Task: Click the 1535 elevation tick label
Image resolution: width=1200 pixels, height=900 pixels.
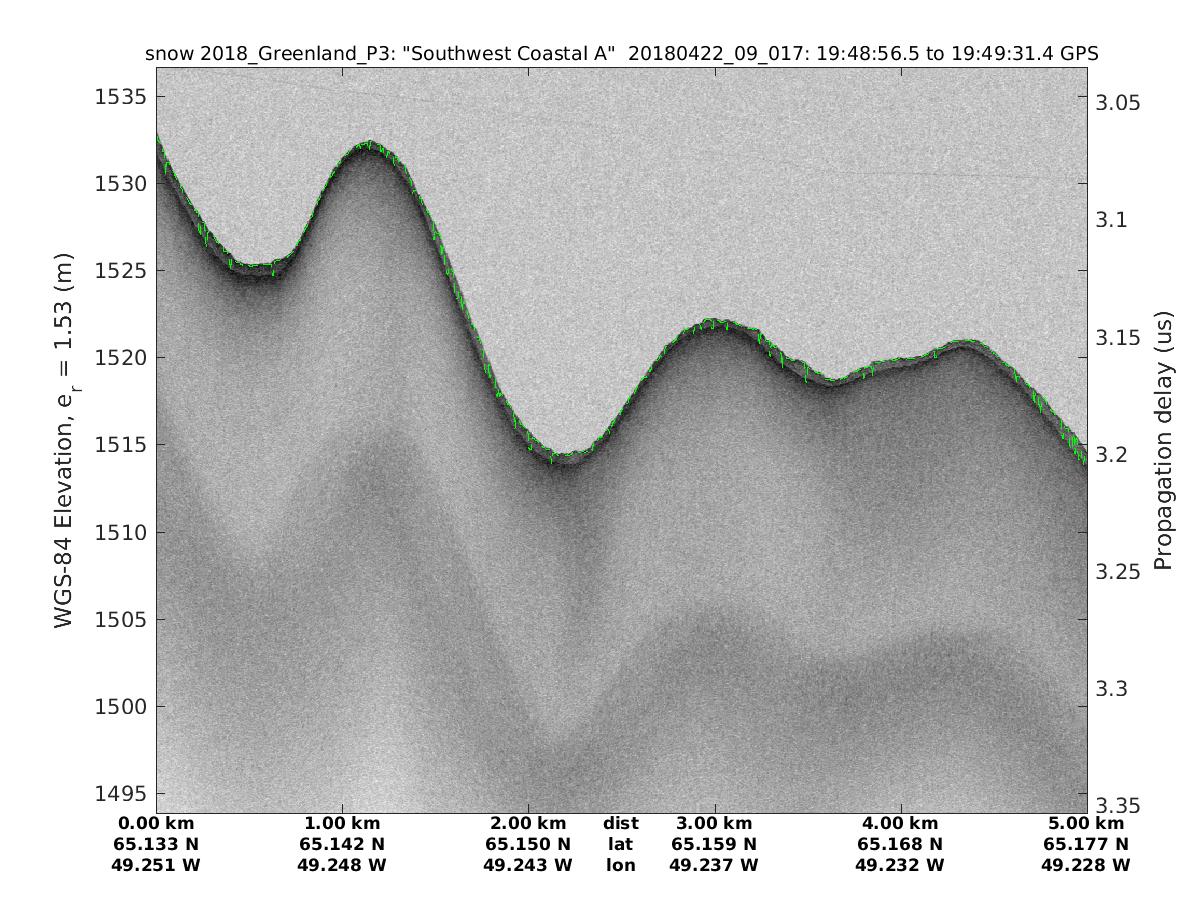Action: tap(120, 97)
